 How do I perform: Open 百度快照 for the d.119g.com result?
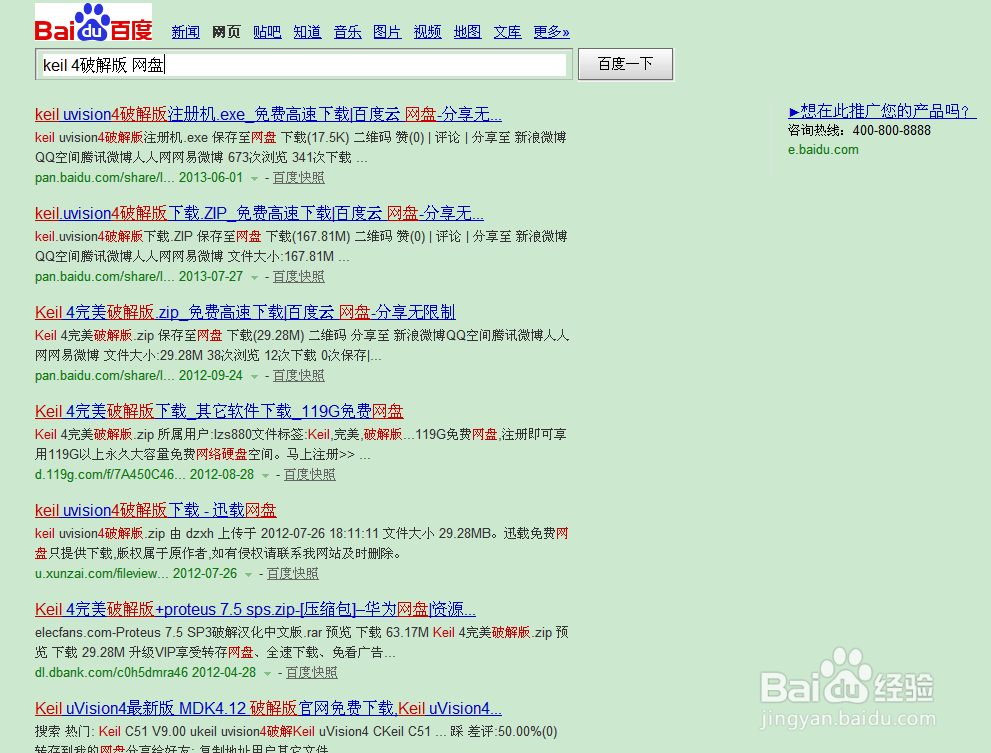click(310, 475)
